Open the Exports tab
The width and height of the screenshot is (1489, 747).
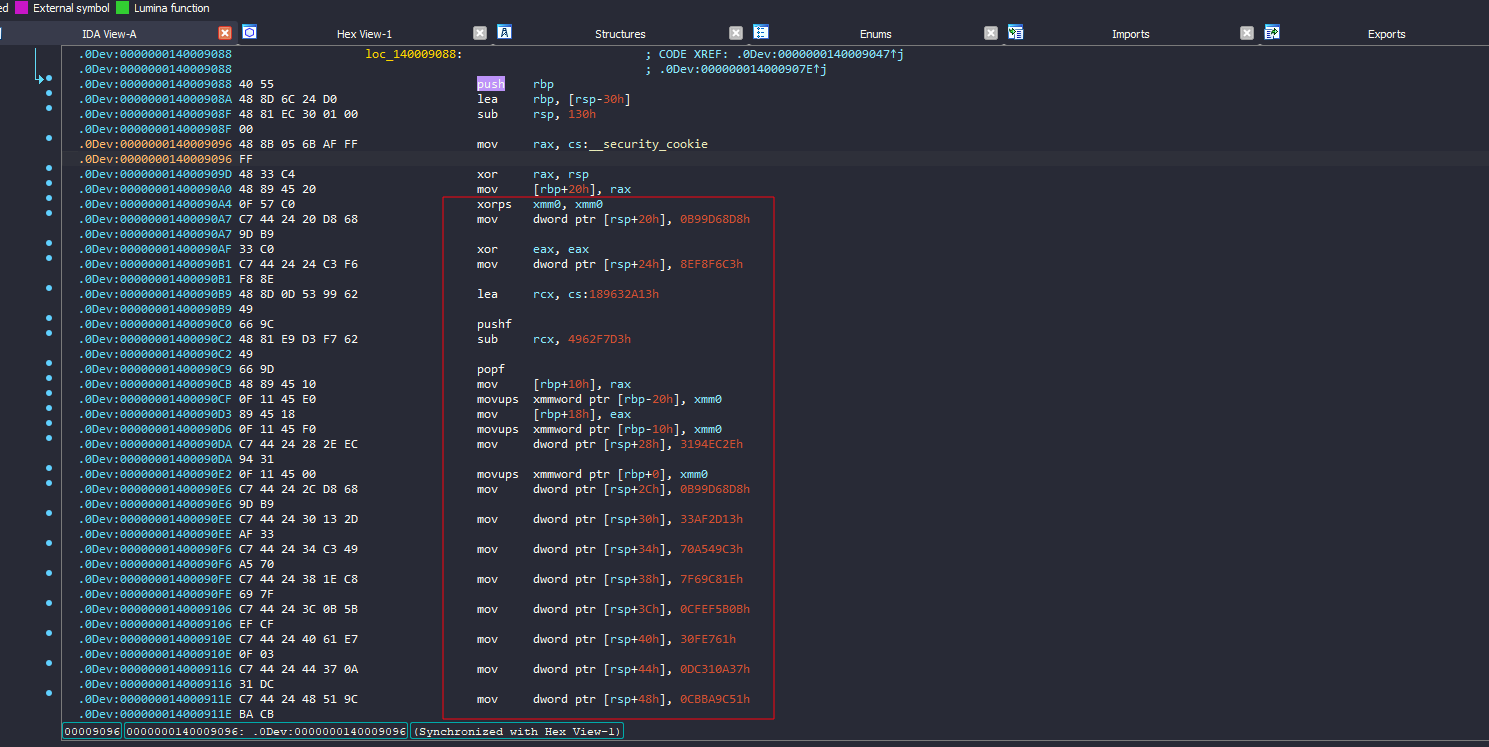(1386, 34)
